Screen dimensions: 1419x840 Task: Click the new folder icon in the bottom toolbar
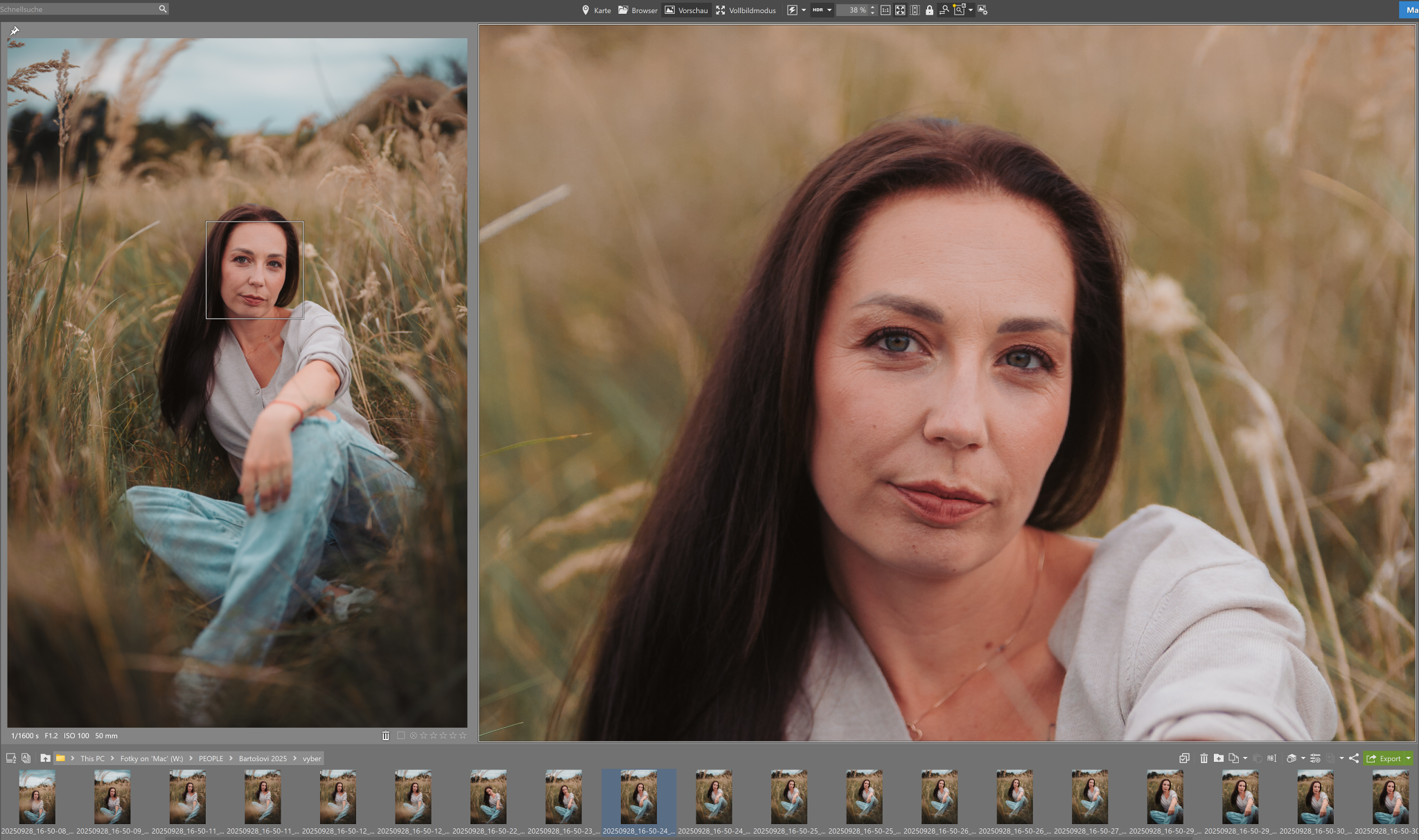(x=1219, y=758)
